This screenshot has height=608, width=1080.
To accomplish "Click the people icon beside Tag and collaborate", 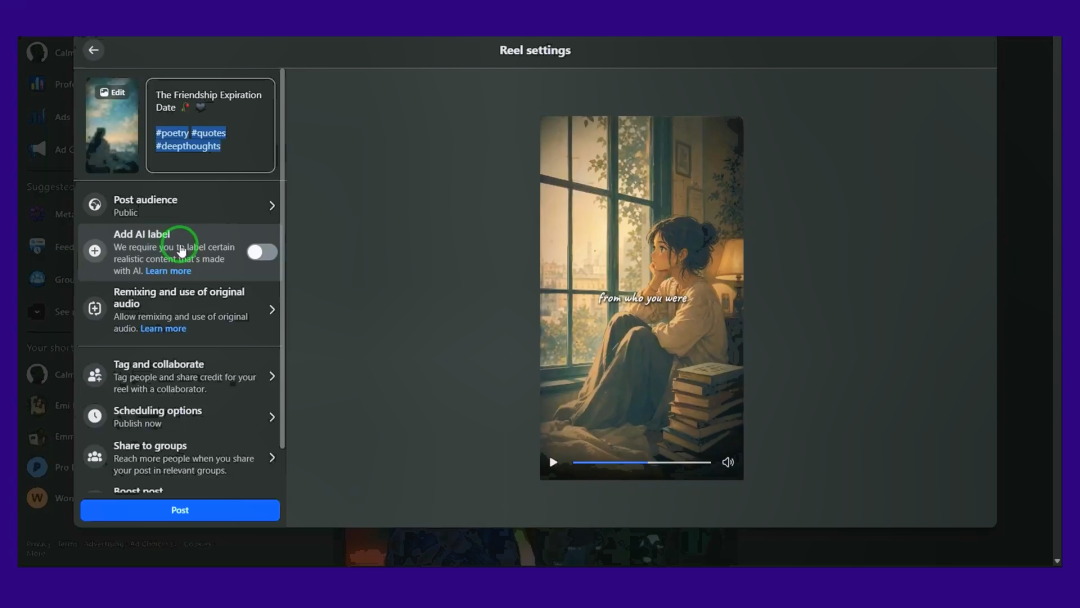I will click(94, 375).
